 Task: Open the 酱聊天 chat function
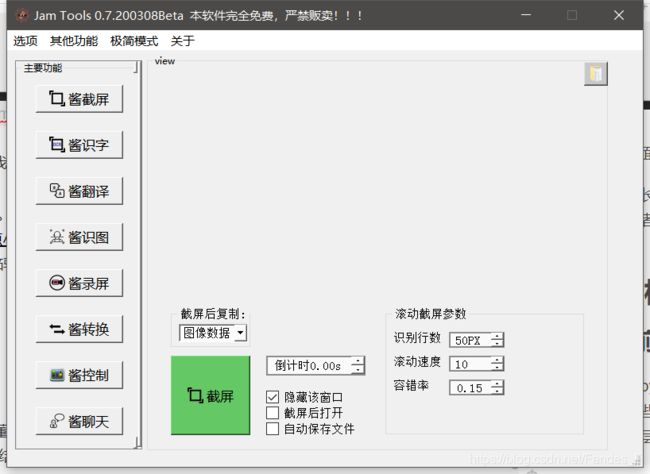[79, 421]
